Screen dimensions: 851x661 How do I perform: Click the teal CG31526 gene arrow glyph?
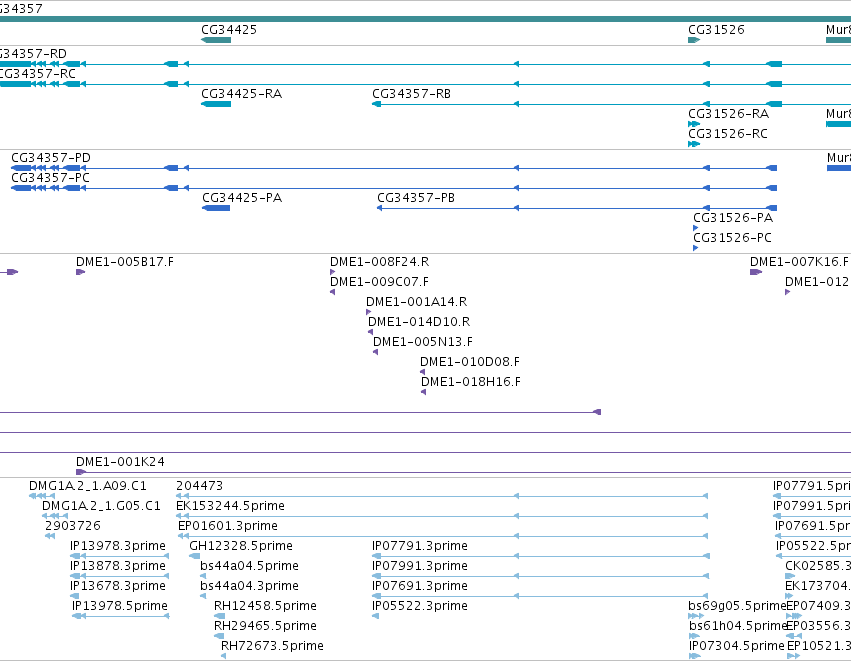click(x=694, y=40)
